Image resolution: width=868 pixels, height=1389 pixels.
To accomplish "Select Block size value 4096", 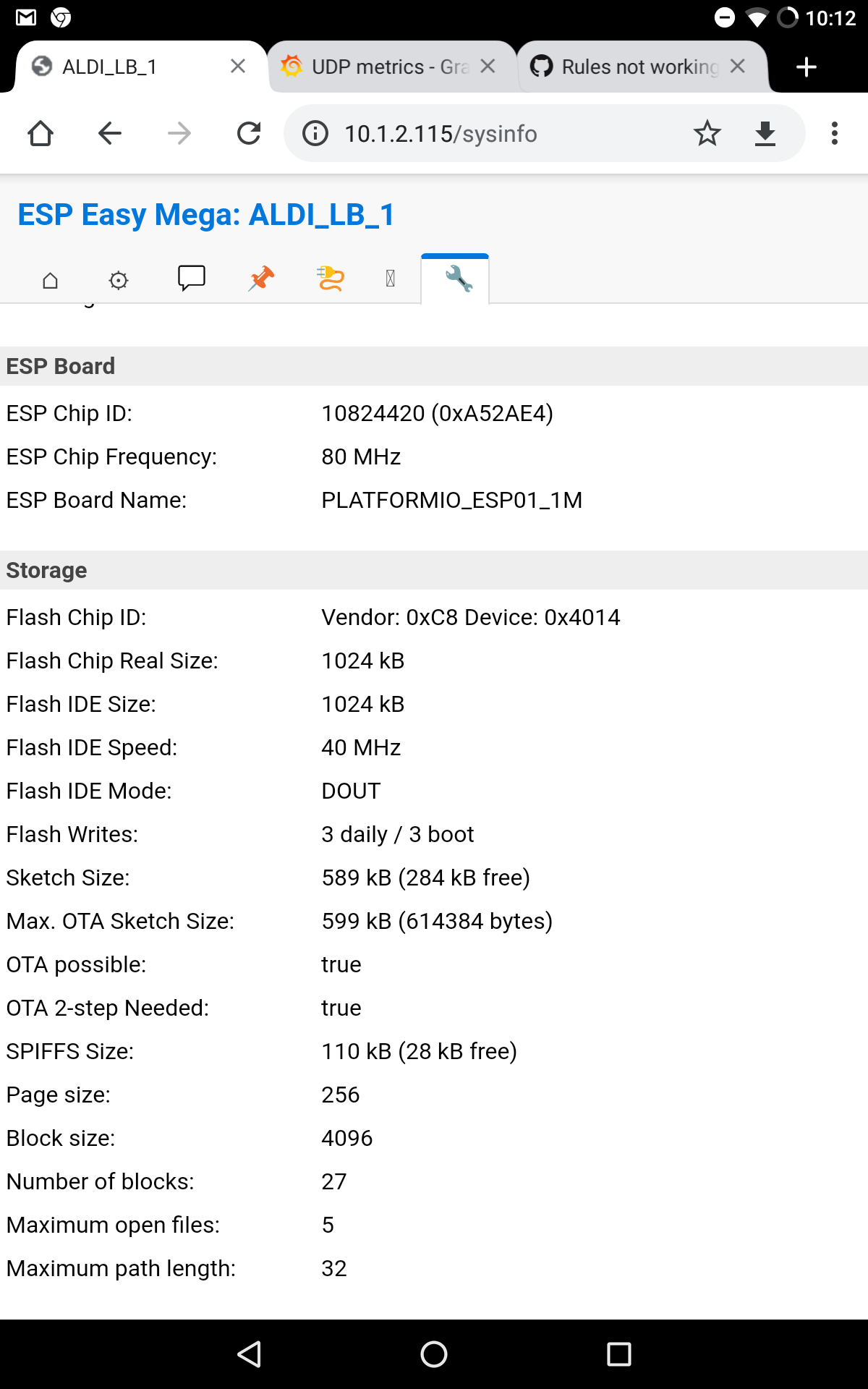I will pyautogui.click(x=346, y=1138).
